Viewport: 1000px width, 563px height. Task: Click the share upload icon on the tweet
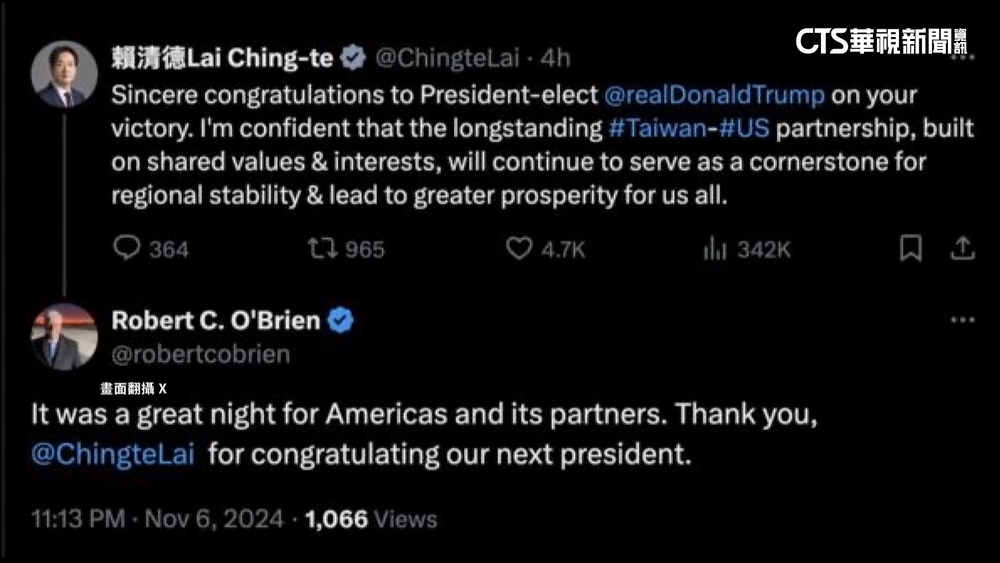coord(962,248)
